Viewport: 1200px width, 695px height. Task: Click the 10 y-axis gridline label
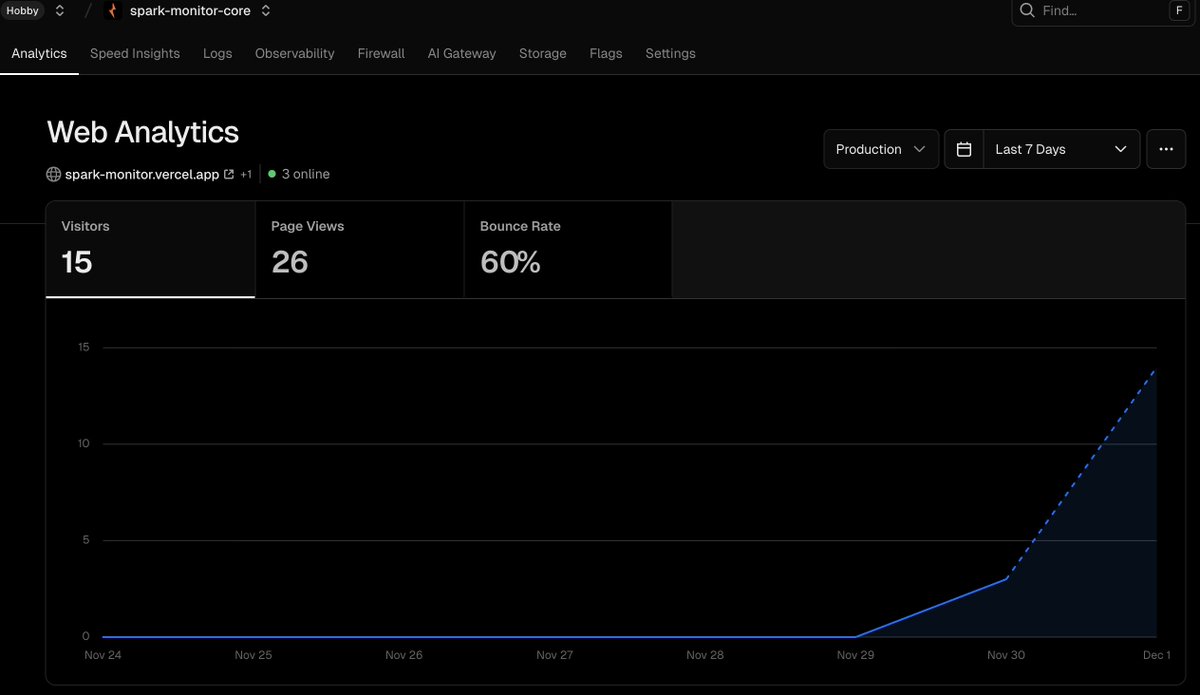coord(84,443)
